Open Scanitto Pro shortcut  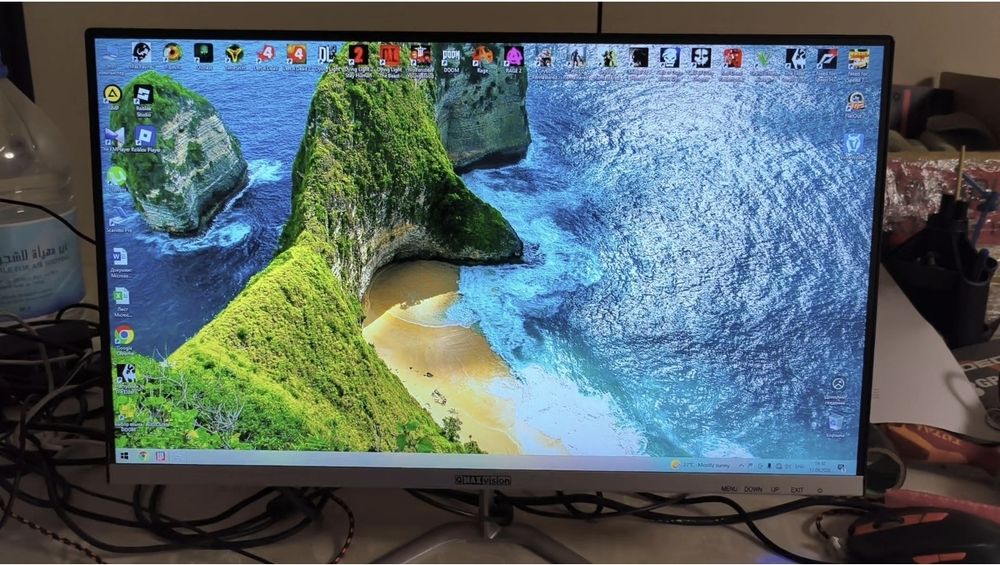point(119,222)
